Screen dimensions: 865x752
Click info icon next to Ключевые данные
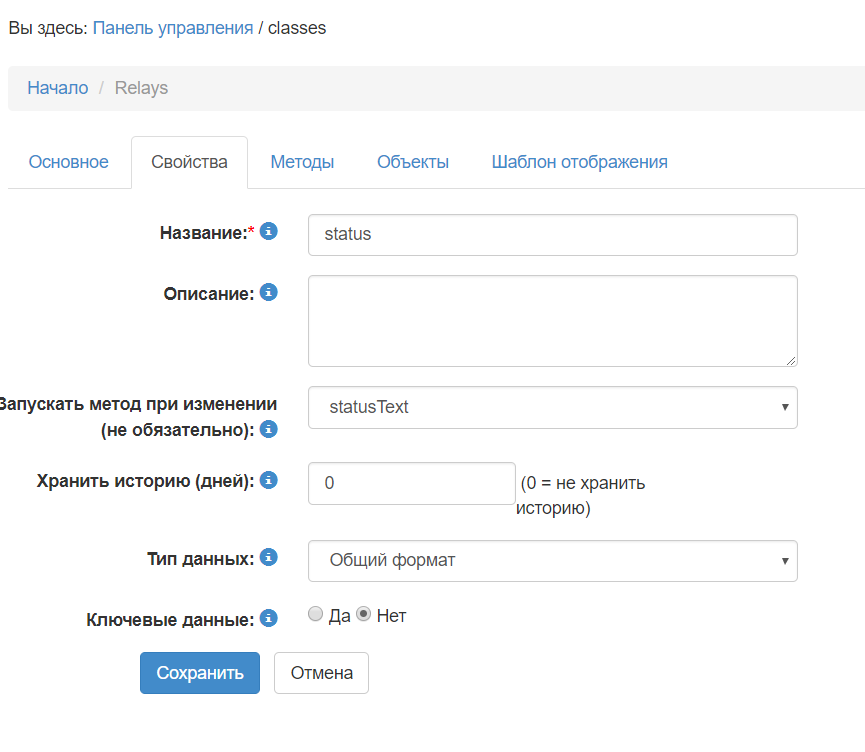(x=269, y=619)
